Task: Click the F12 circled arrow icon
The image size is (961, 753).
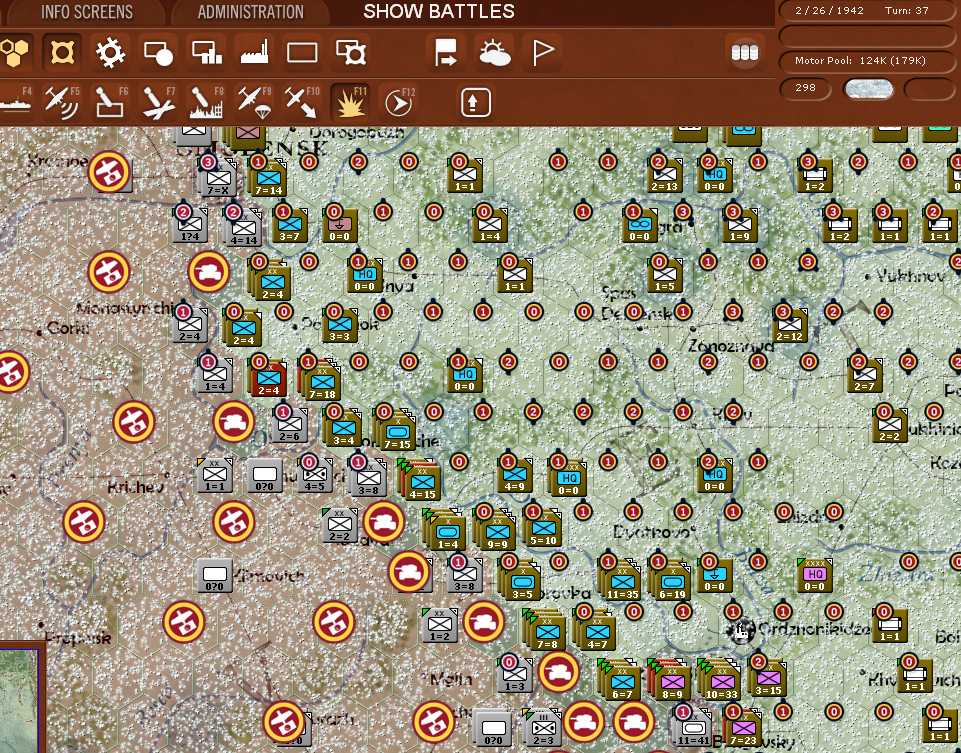Action: click(x=399, y=101)
